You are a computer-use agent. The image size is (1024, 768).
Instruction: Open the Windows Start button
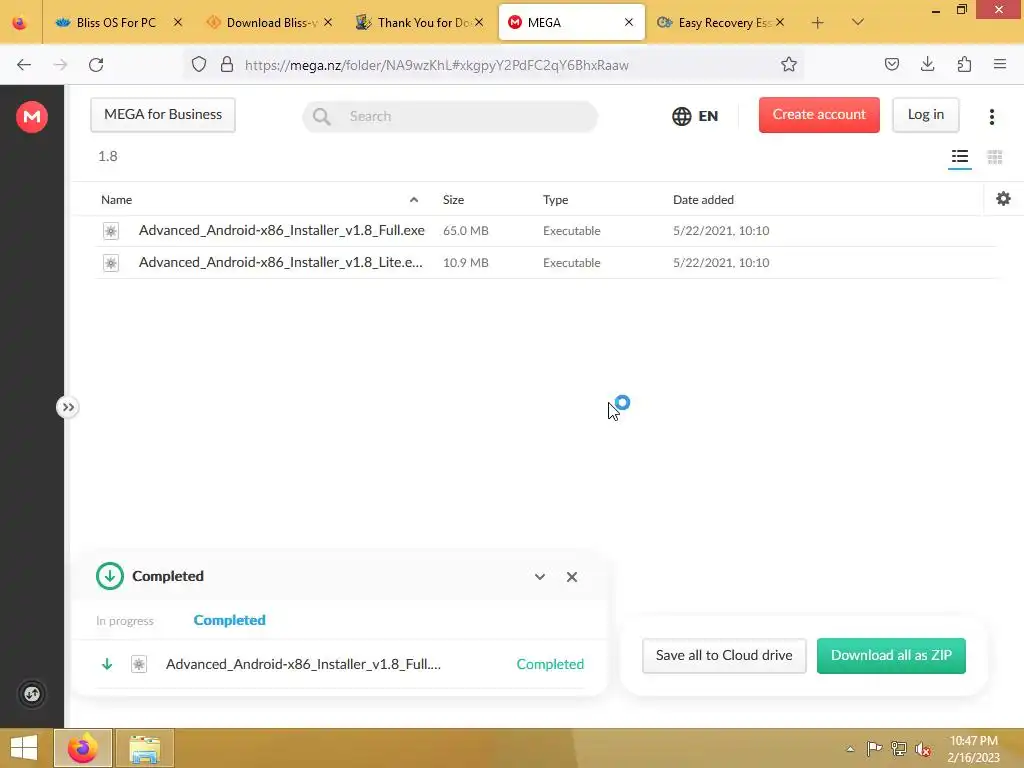[24, 748]
